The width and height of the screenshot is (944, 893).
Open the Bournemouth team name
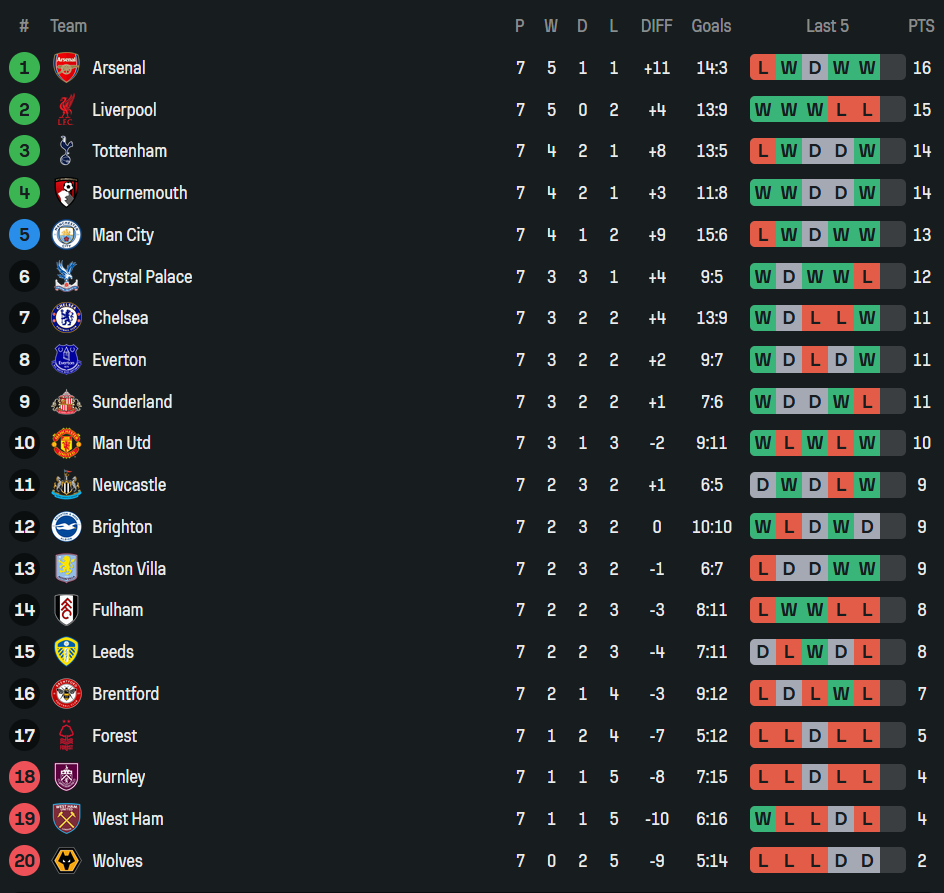[x=140, y=193]
